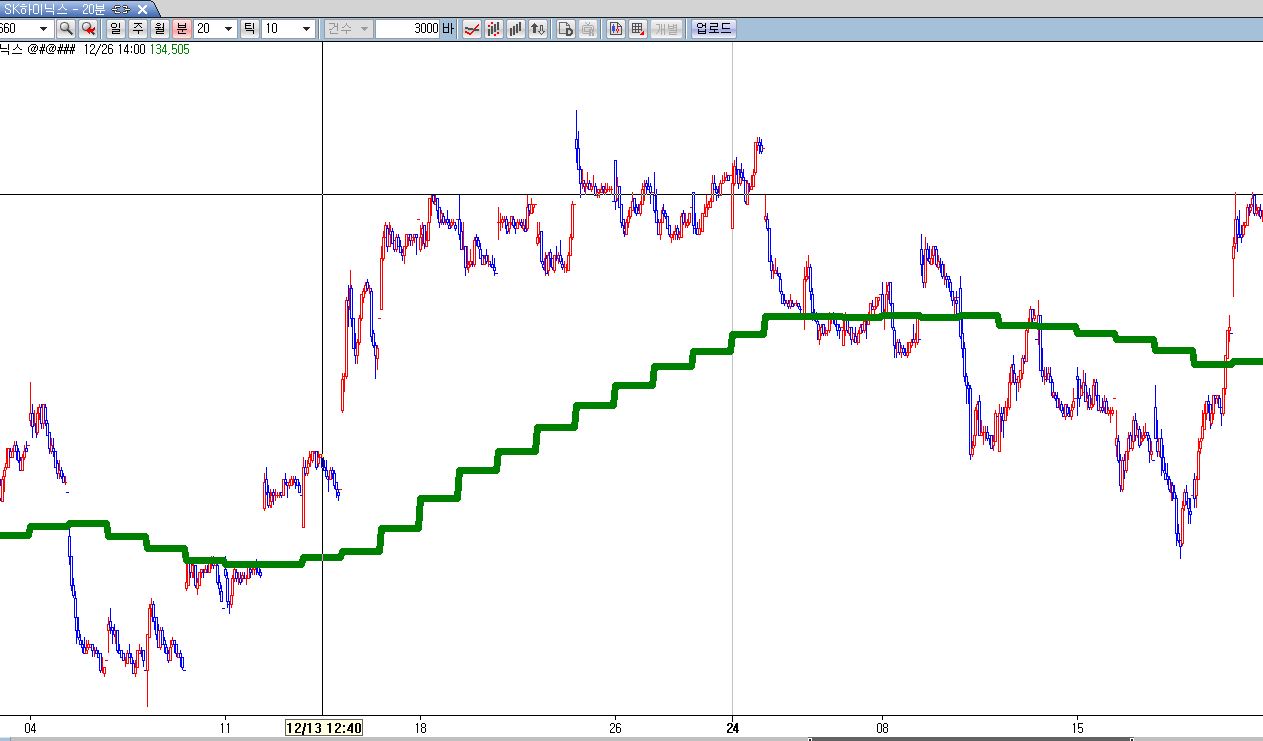Click the 3000 bar count input field
The width and height of the screenshot is (1263, 741).
coord(410,29)
